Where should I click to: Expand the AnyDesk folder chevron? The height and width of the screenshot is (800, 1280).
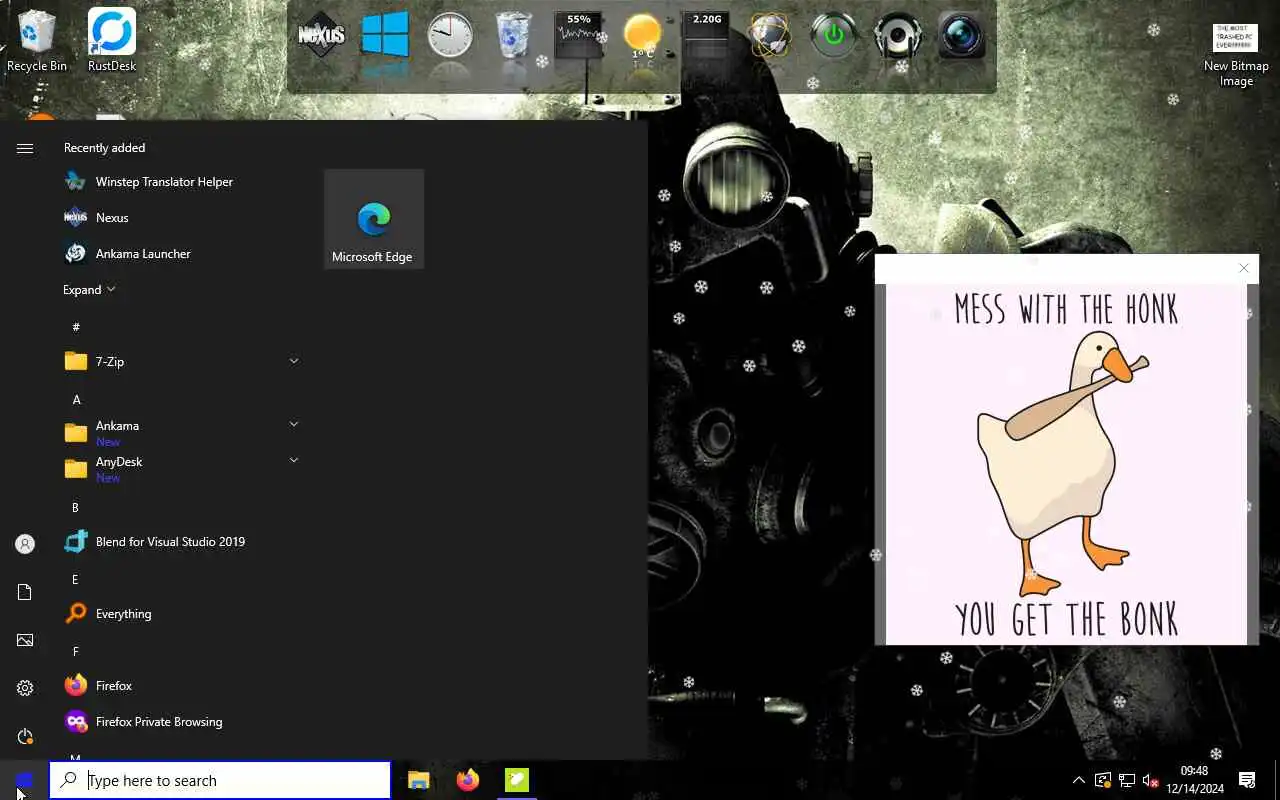point(294,461)
